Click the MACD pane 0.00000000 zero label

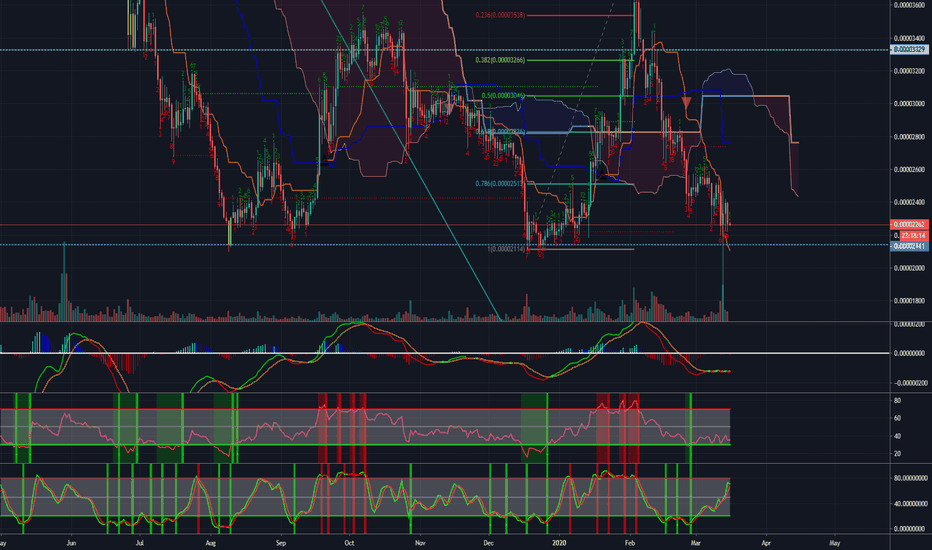coord(909,353)
